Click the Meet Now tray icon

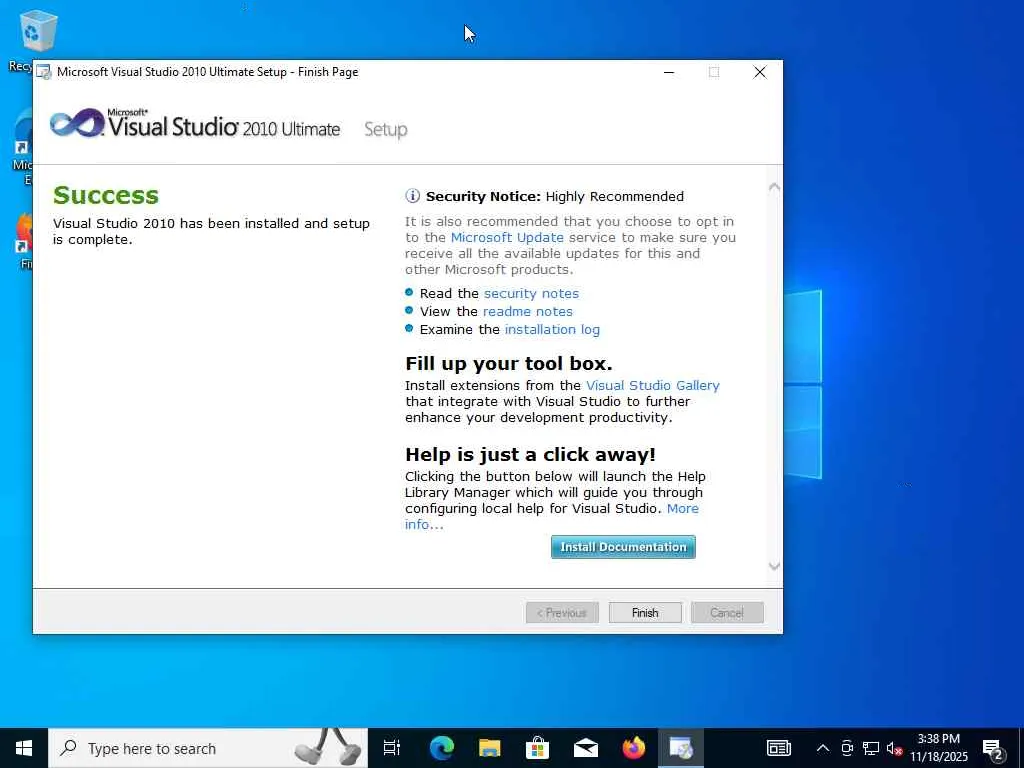click(x=847, y=748)
